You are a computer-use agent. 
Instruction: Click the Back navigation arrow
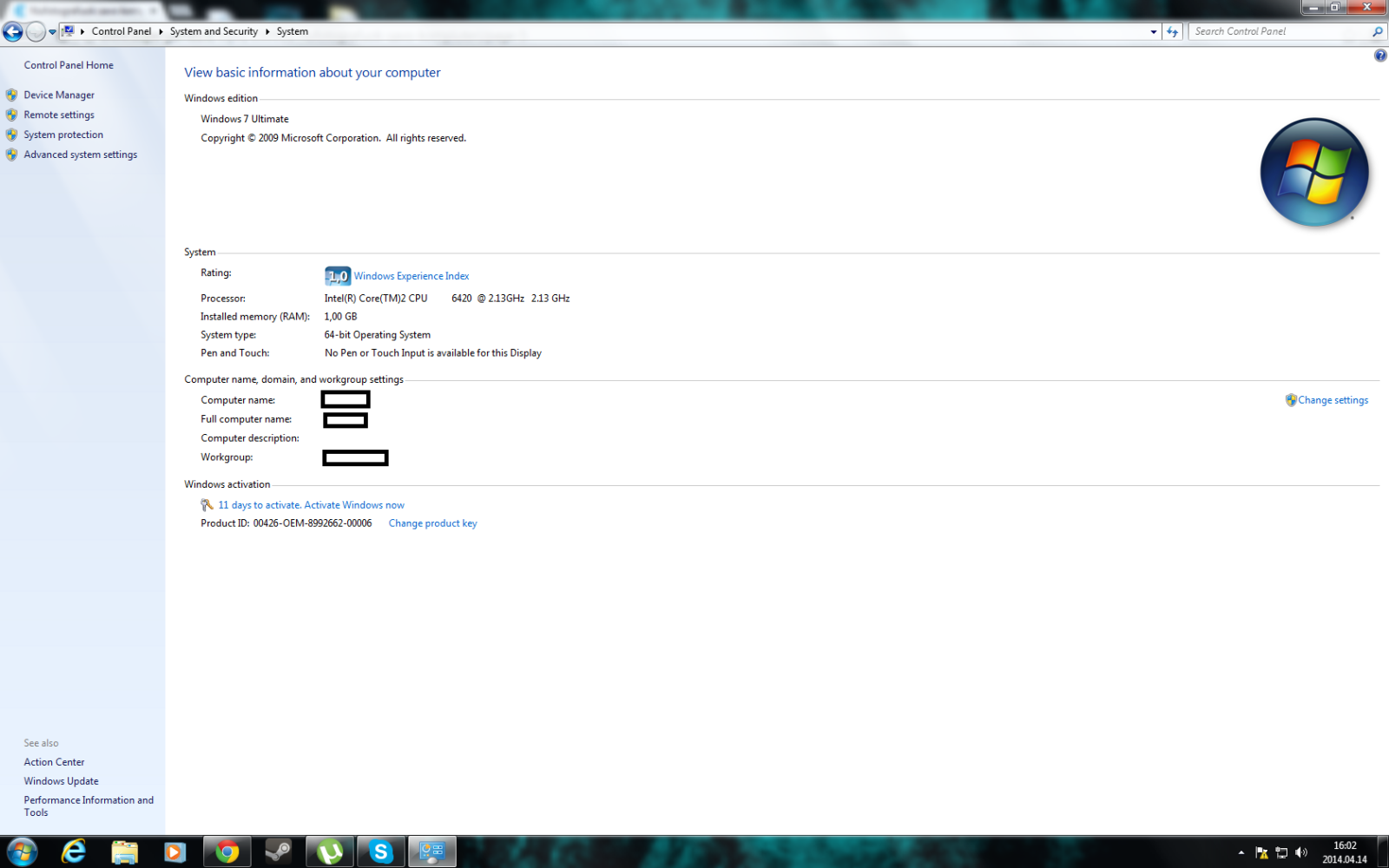13,32
